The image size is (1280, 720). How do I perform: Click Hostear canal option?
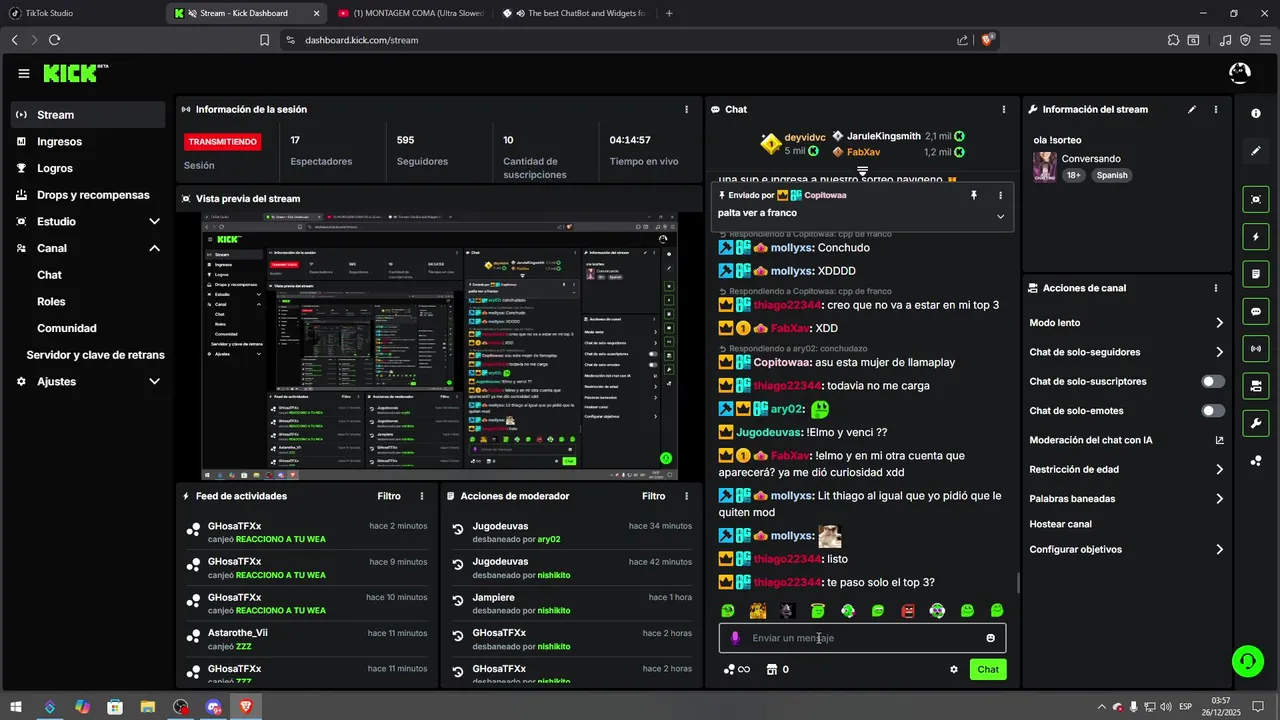[x=1060, y=524]
